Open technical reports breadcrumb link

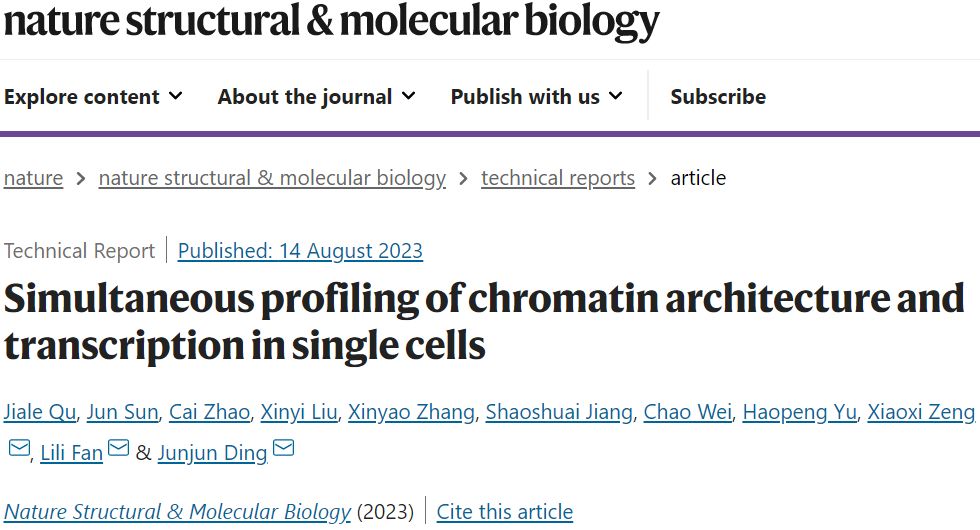pos(558,178)
